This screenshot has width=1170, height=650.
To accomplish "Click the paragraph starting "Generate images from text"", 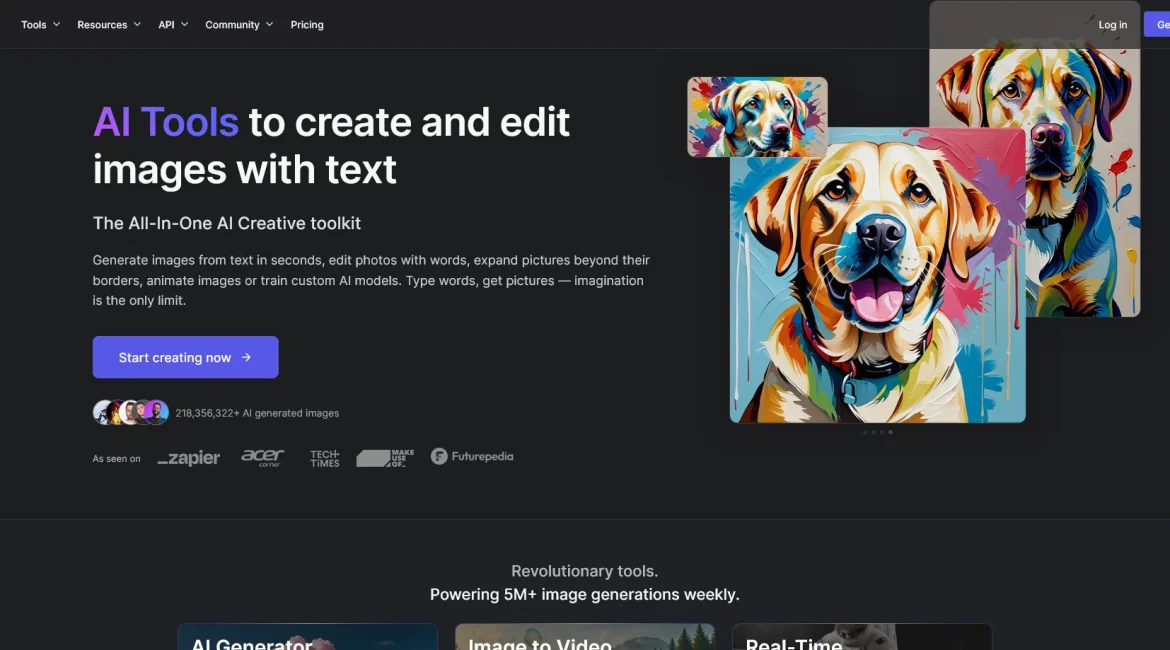I will pos(371,281).
